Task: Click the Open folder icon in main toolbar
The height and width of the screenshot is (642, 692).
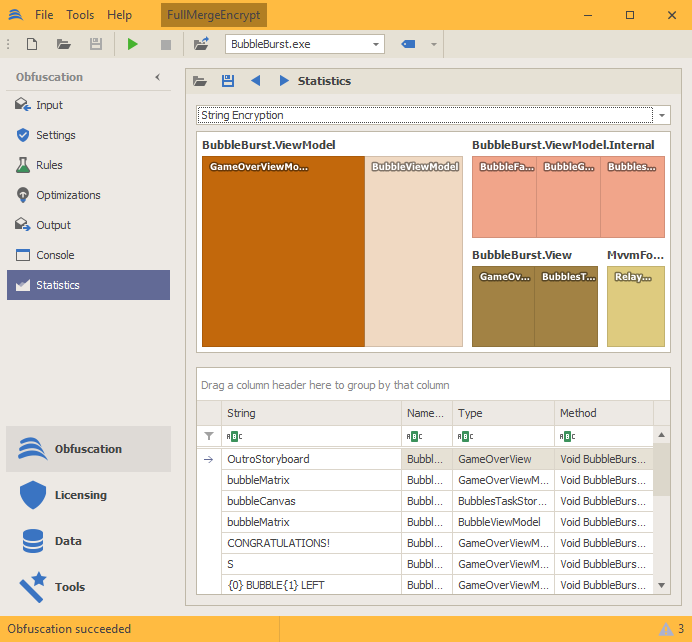Action: point(64,44)
